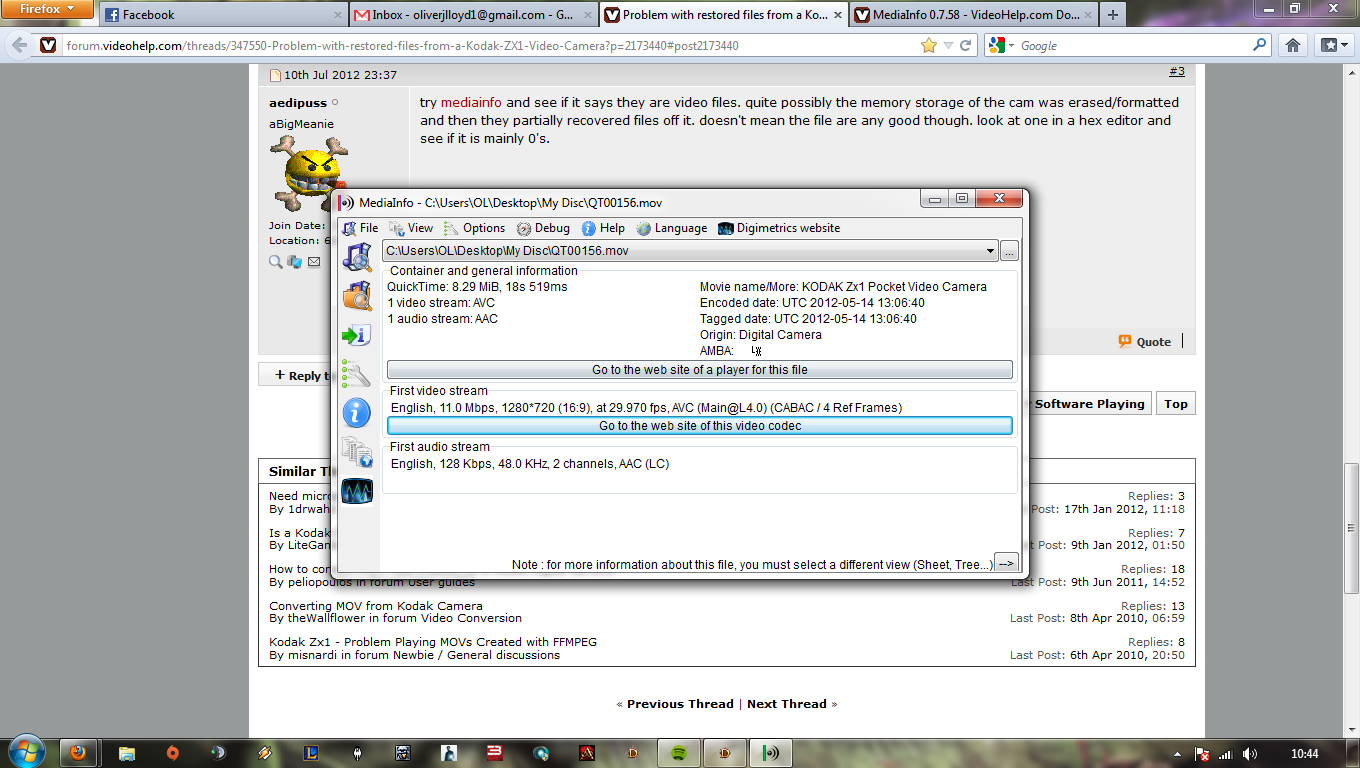Click the magnifier icon under aedipuss profile

pos(276,262)
